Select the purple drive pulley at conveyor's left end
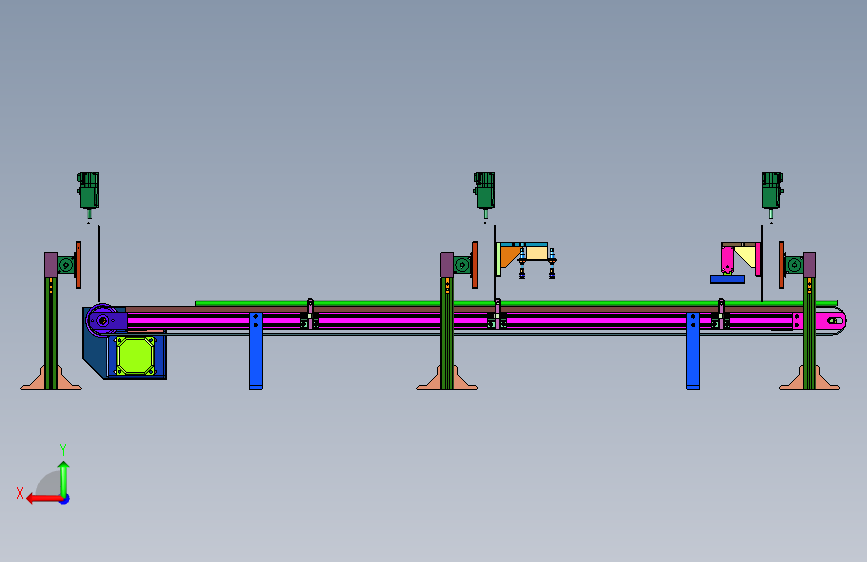 pyautogui.click(x=102, y=320)
